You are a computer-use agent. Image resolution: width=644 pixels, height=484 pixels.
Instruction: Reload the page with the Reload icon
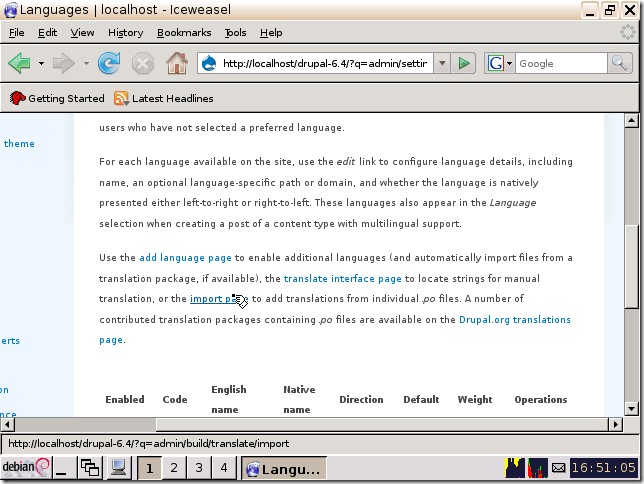coord(109,63)
